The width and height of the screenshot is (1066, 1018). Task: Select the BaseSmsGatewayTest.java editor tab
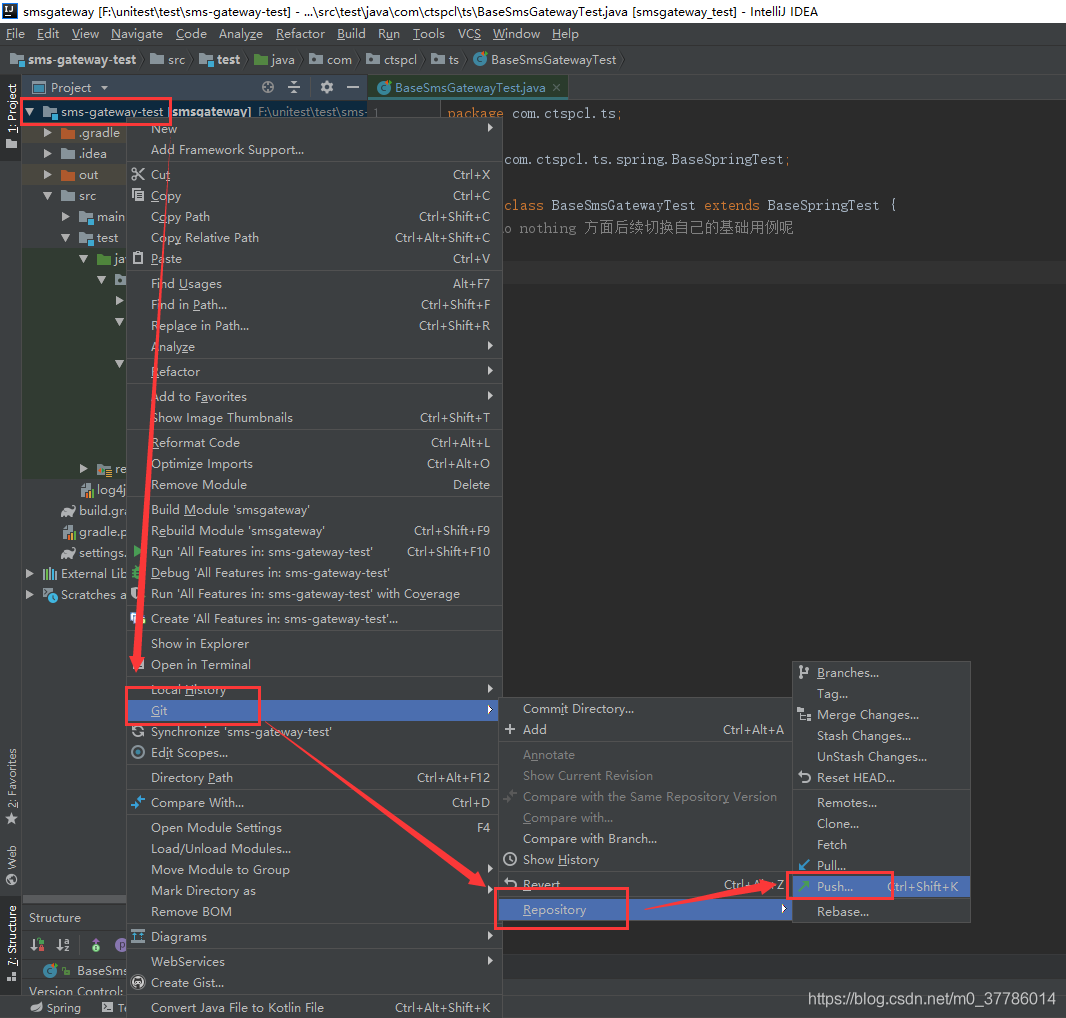tap(470, 87)
